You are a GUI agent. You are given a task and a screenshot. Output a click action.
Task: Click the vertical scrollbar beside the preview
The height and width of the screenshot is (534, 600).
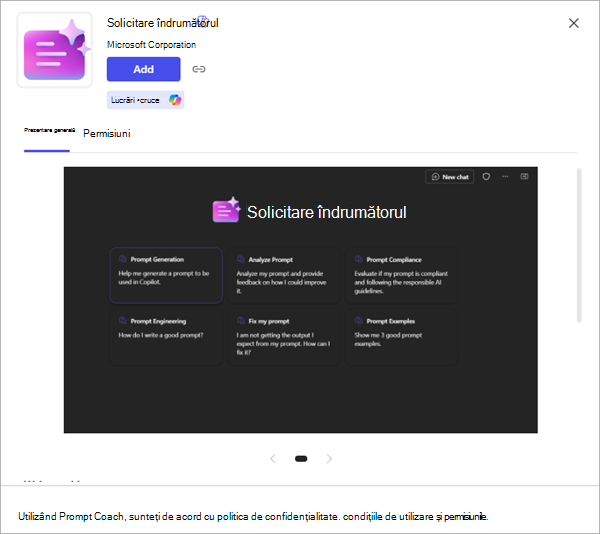579,245
